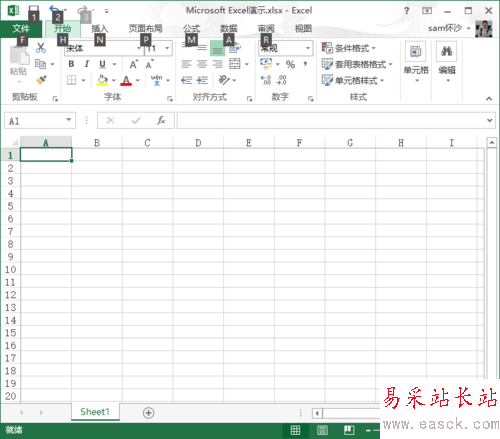
Task: Open the Cells (单元格) group button
Action: click(416, 62)
